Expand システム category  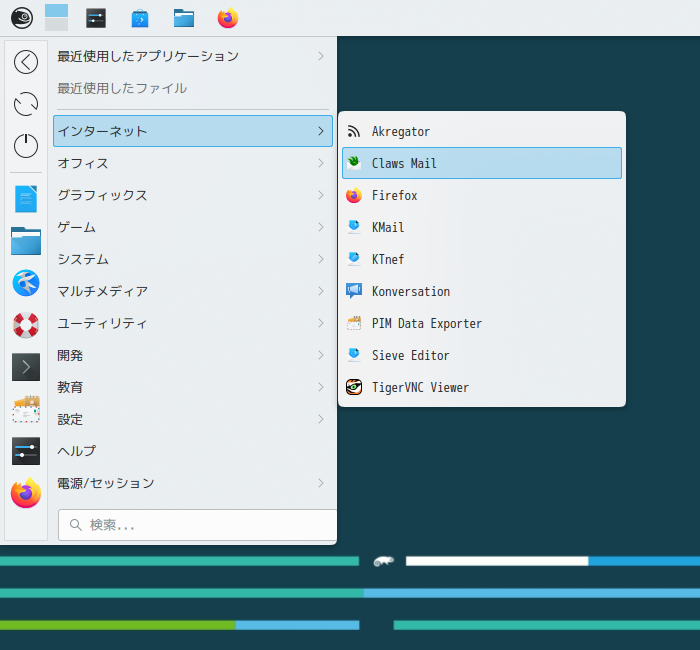click(x=193, y=259)
